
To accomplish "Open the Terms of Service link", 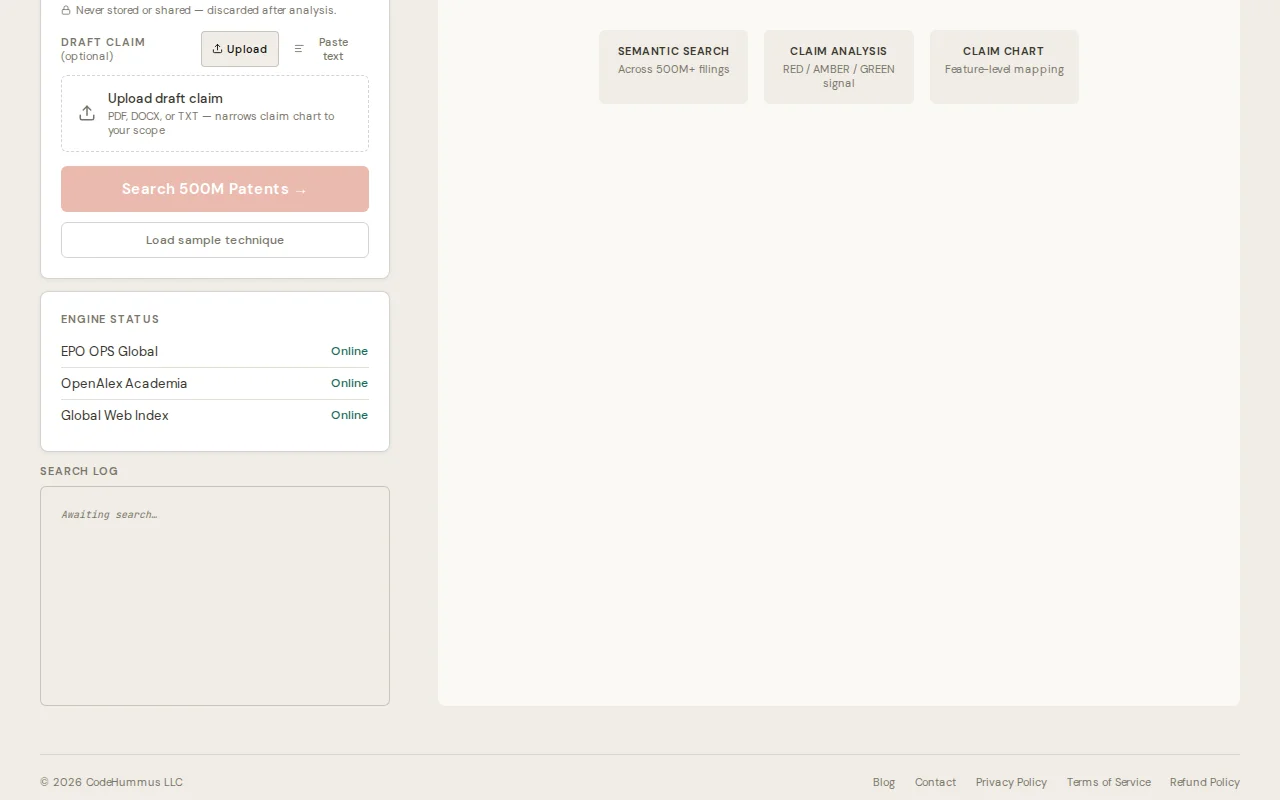I will 1108,782.
